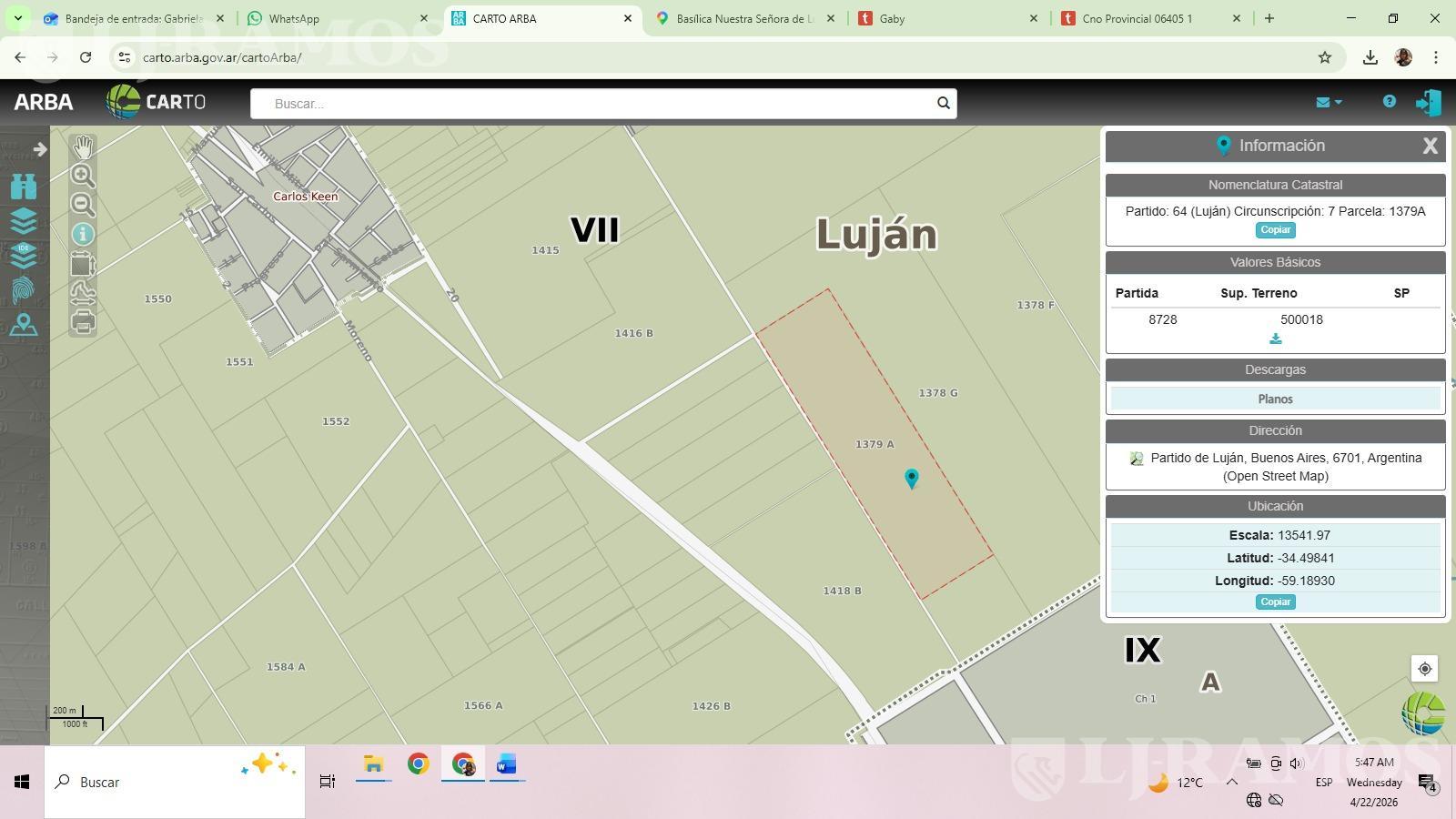Click the Carlos Keen town label
1456x819 pixels.
[305, 197]
